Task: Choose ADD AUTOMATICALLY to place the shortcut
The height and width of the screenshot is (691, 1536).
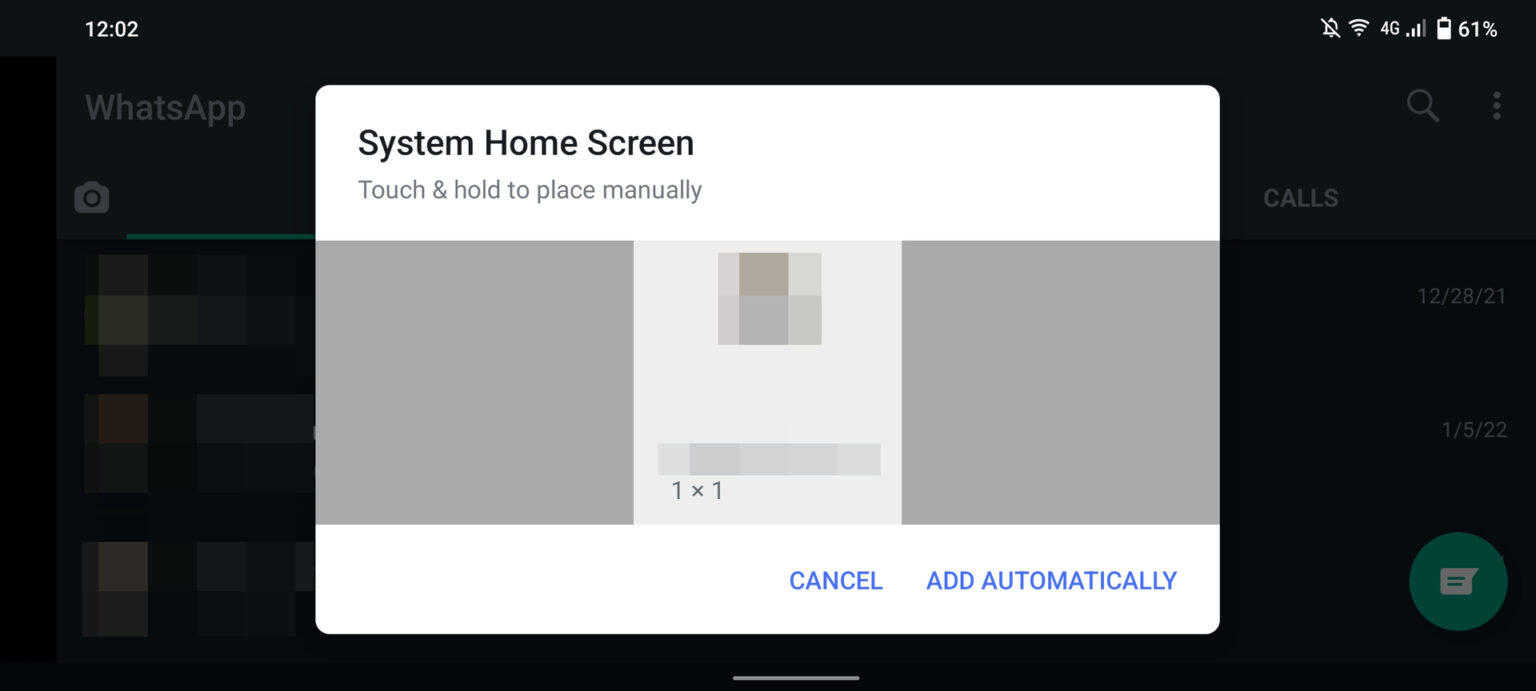Action: click(x=1051, y=581)
